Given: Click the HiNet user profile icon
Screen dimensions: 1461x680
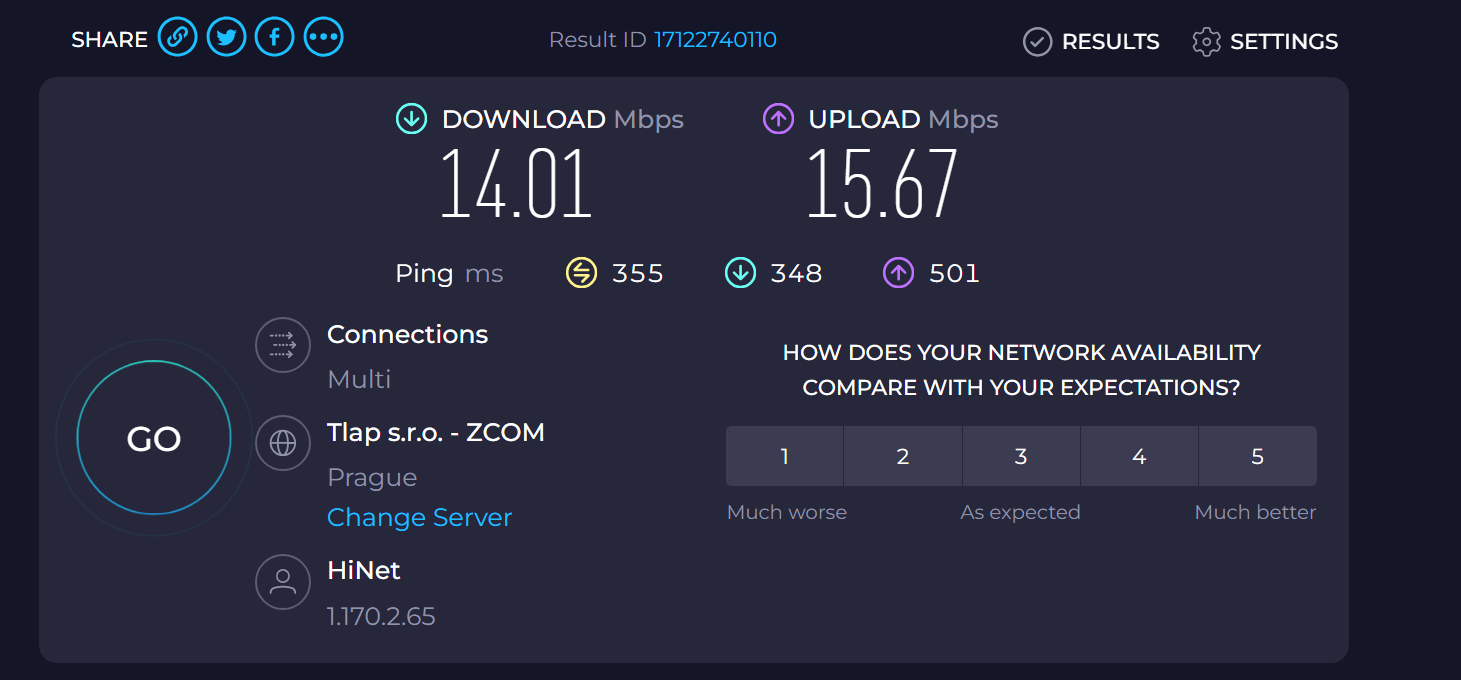Looking at the screenshot, I should [283, 581].
